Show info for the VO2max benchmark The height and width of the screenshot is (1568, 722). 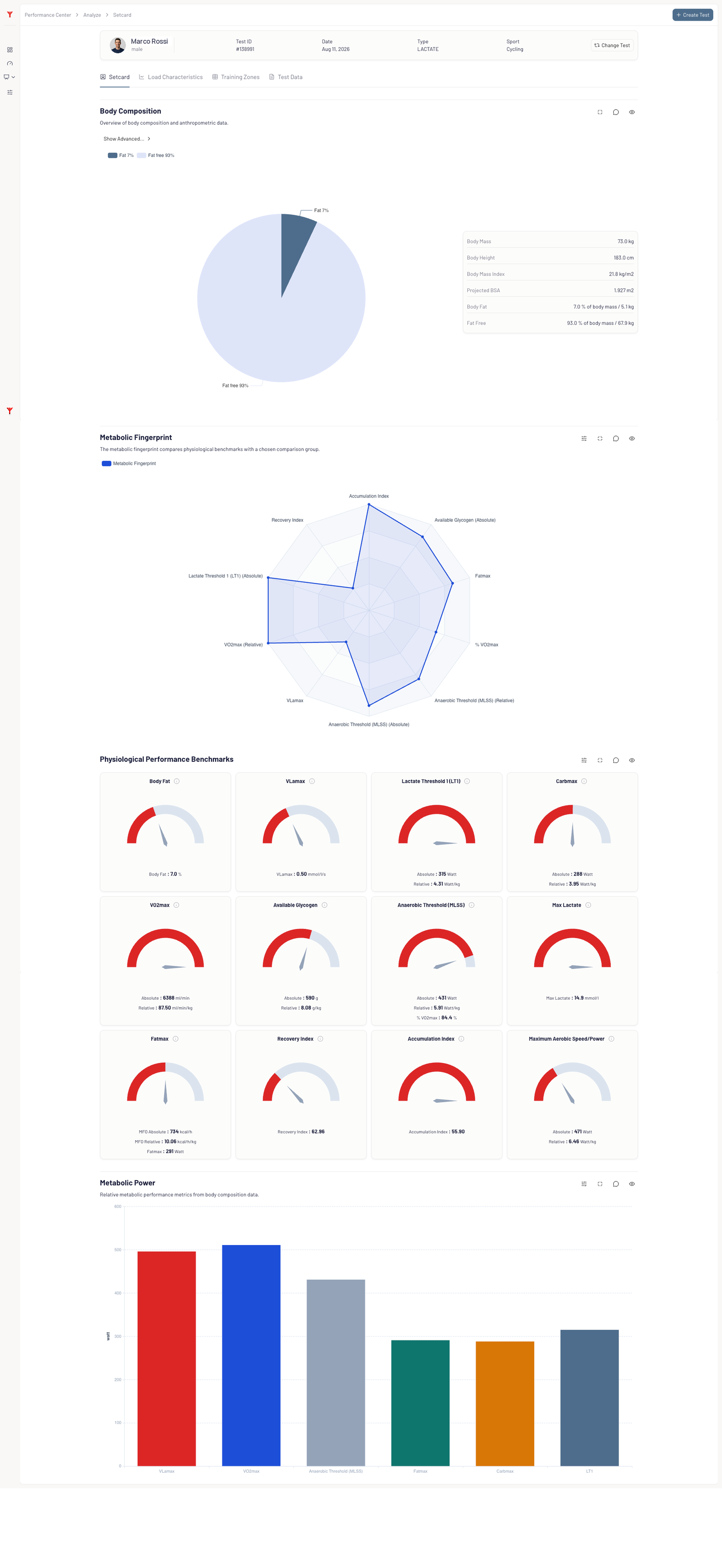pos(177,905)
